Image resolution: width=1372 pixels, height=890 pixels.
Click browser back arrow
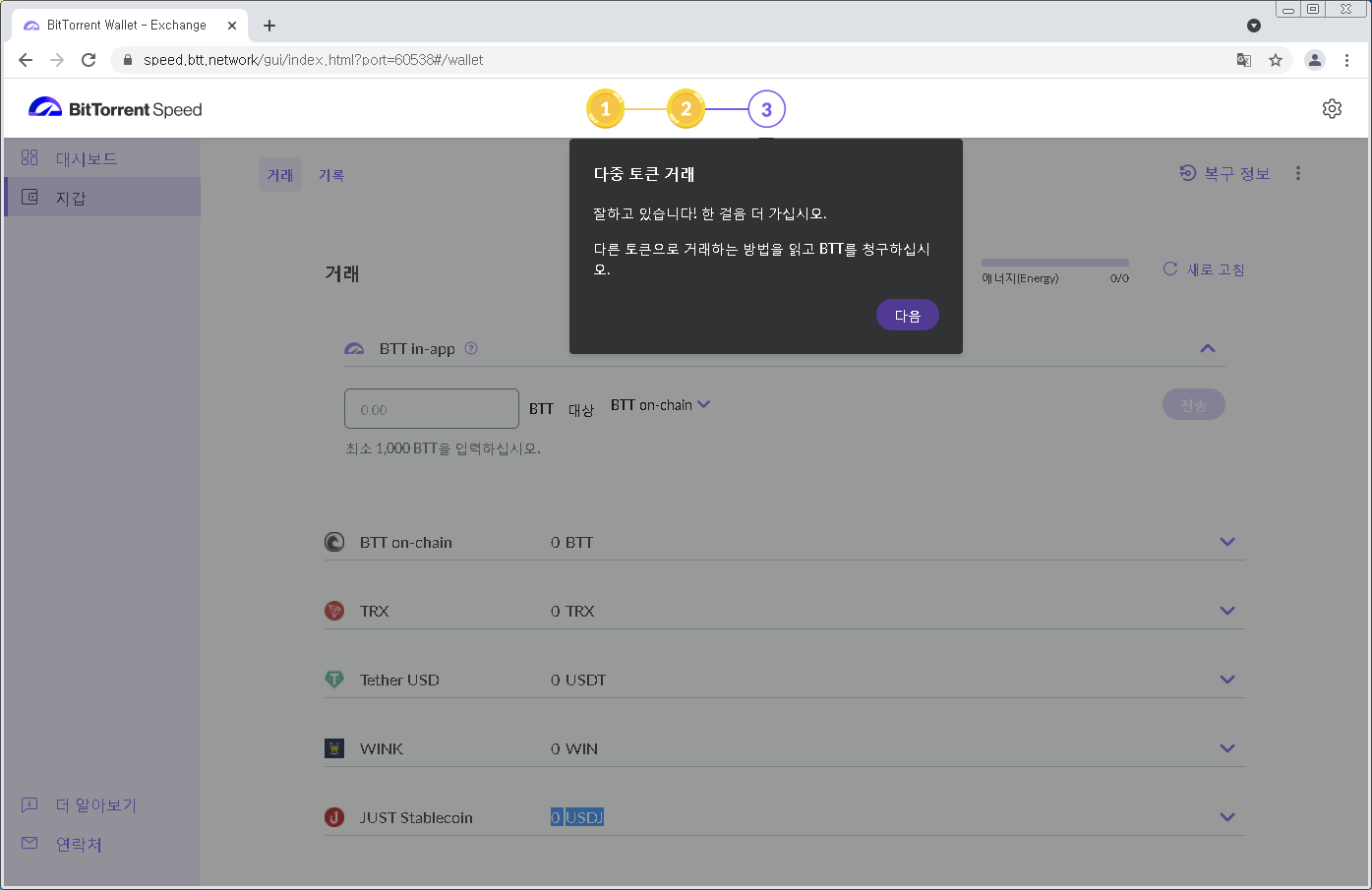pos(26,60)
